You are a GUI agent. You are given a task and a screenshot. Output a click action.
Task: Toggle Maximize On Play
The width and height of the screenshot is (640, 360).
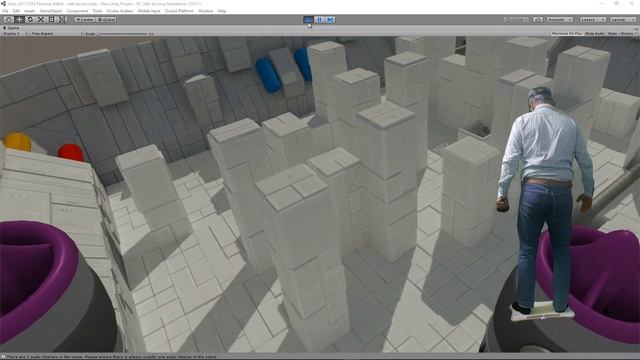point(567,33)
